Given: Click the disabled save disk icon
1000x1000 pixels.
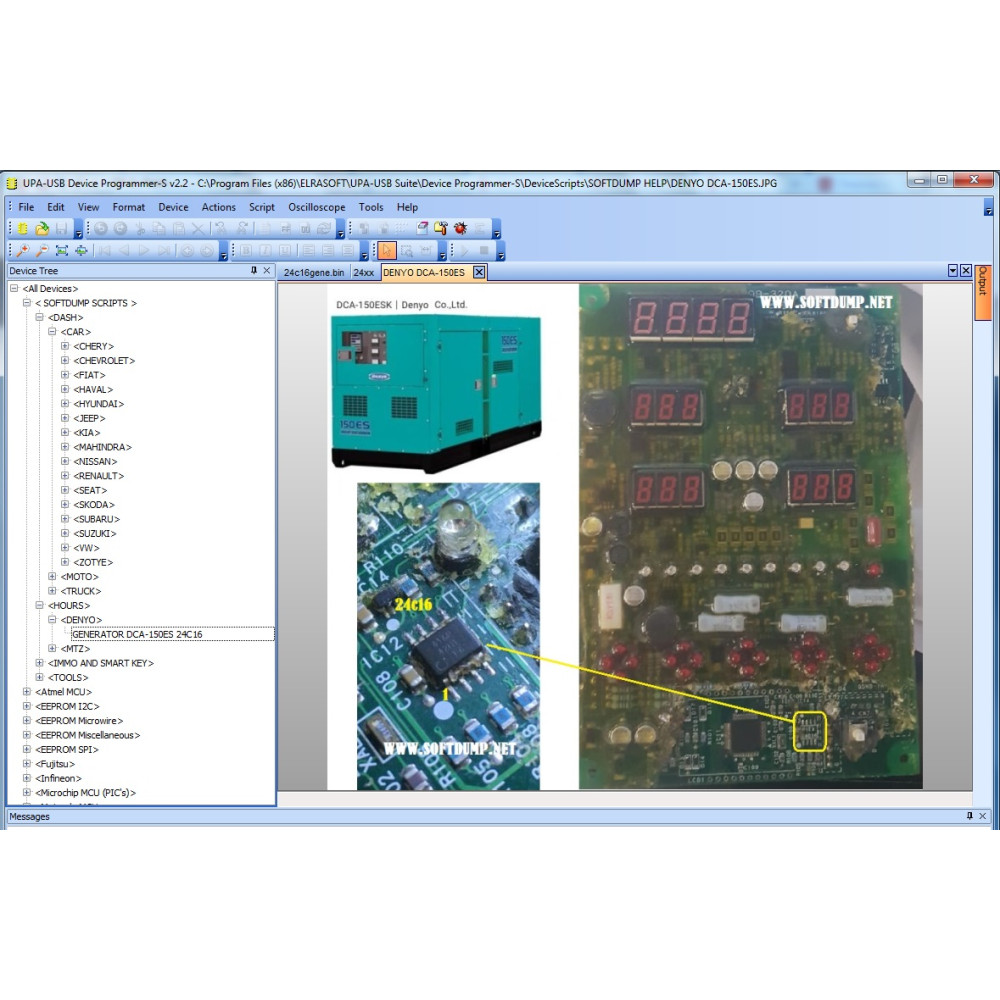Looking at the screenshot, I should click(x=61, y=228).
